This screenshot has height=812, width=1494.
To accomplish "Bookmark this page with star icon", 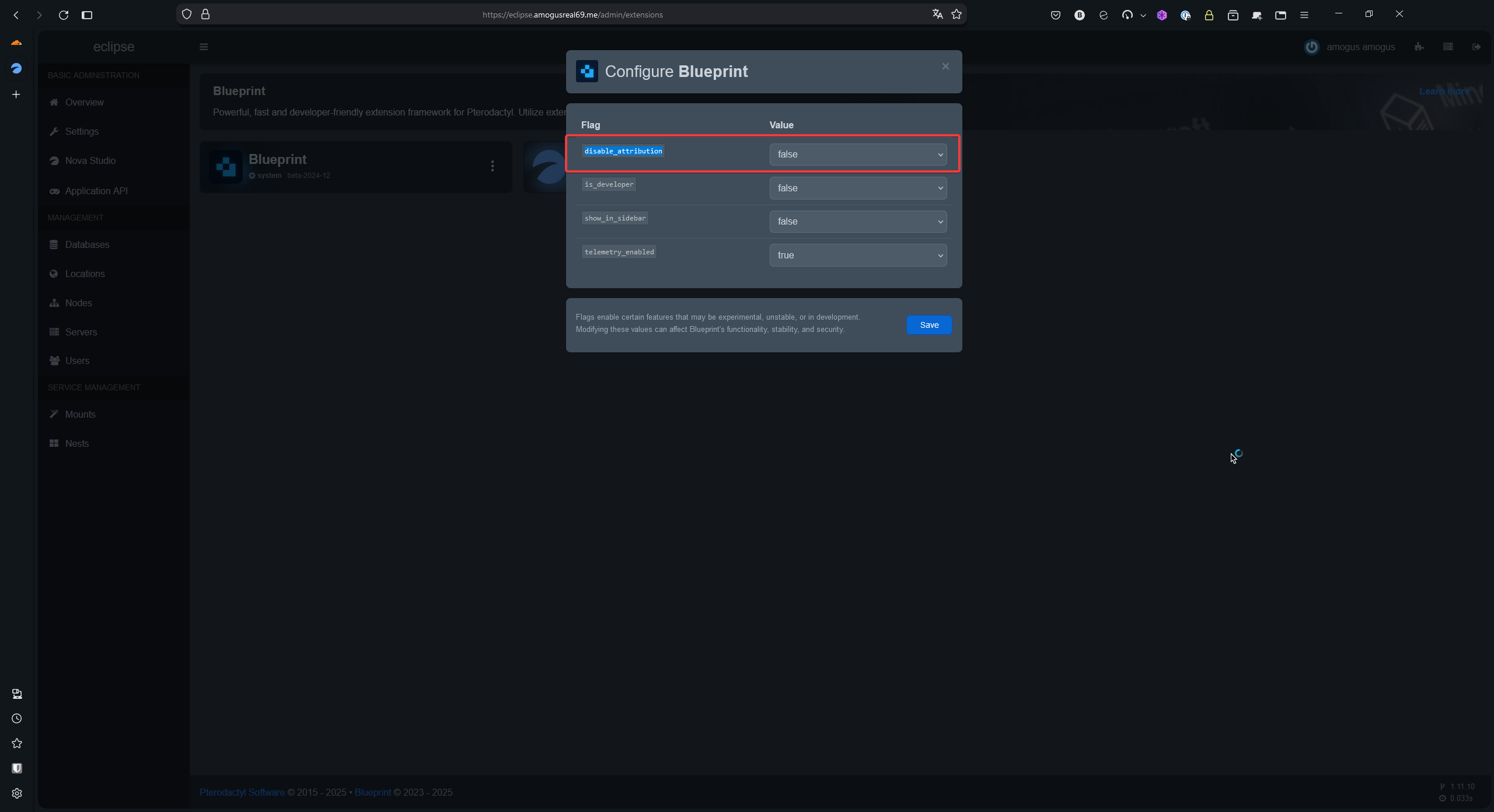I will (957, 14).
